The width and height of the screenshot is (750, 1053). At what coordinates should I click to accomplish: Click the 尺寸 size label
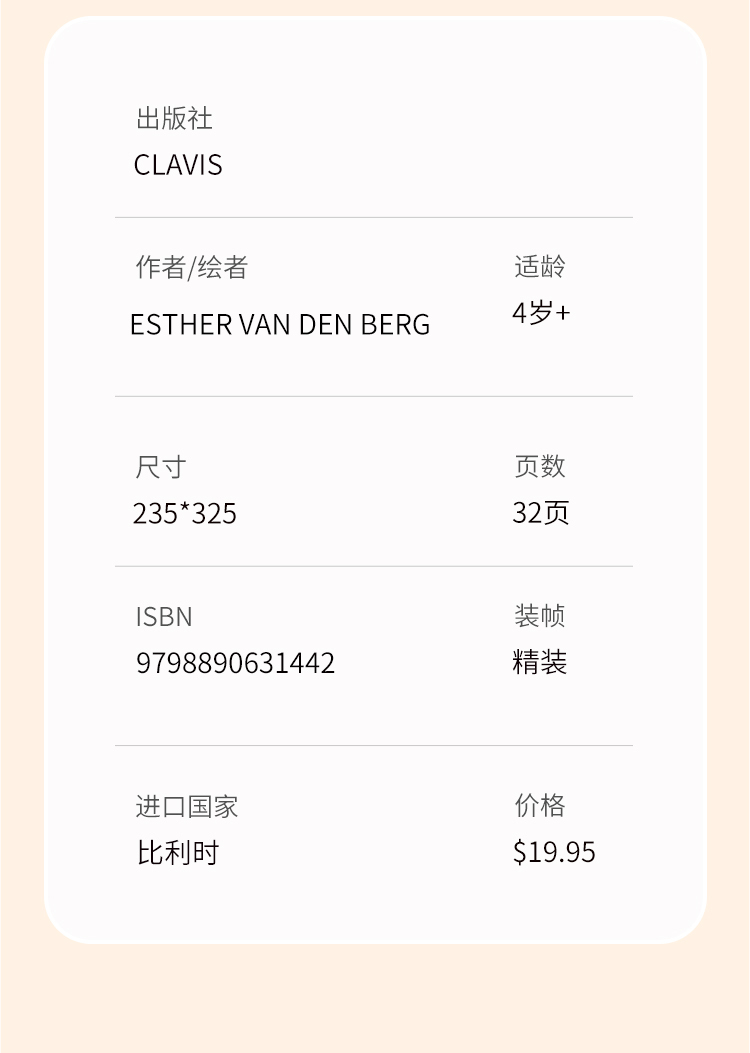pos(160,466)
